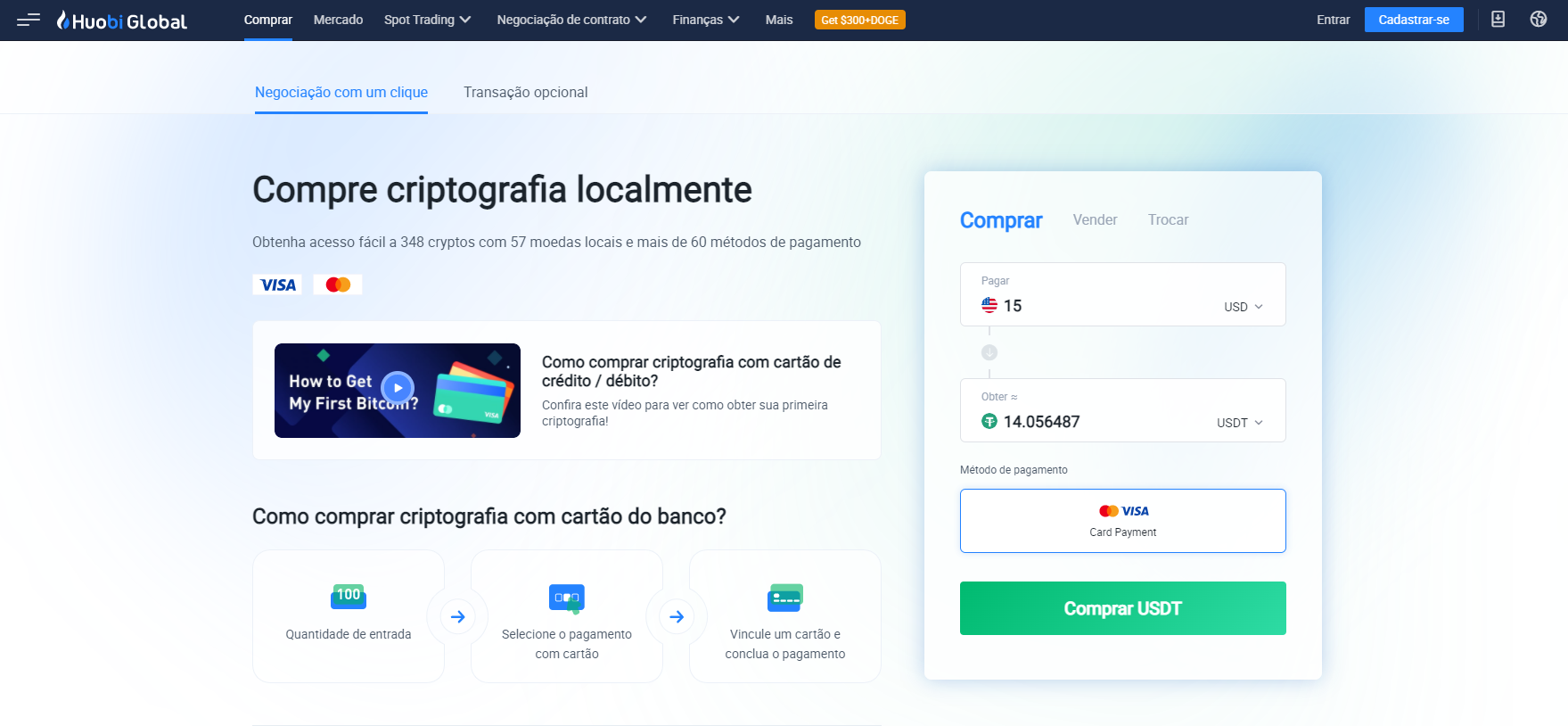
Task: Play the How to Get My First Bitcoin video
Action: click(398, 388)
